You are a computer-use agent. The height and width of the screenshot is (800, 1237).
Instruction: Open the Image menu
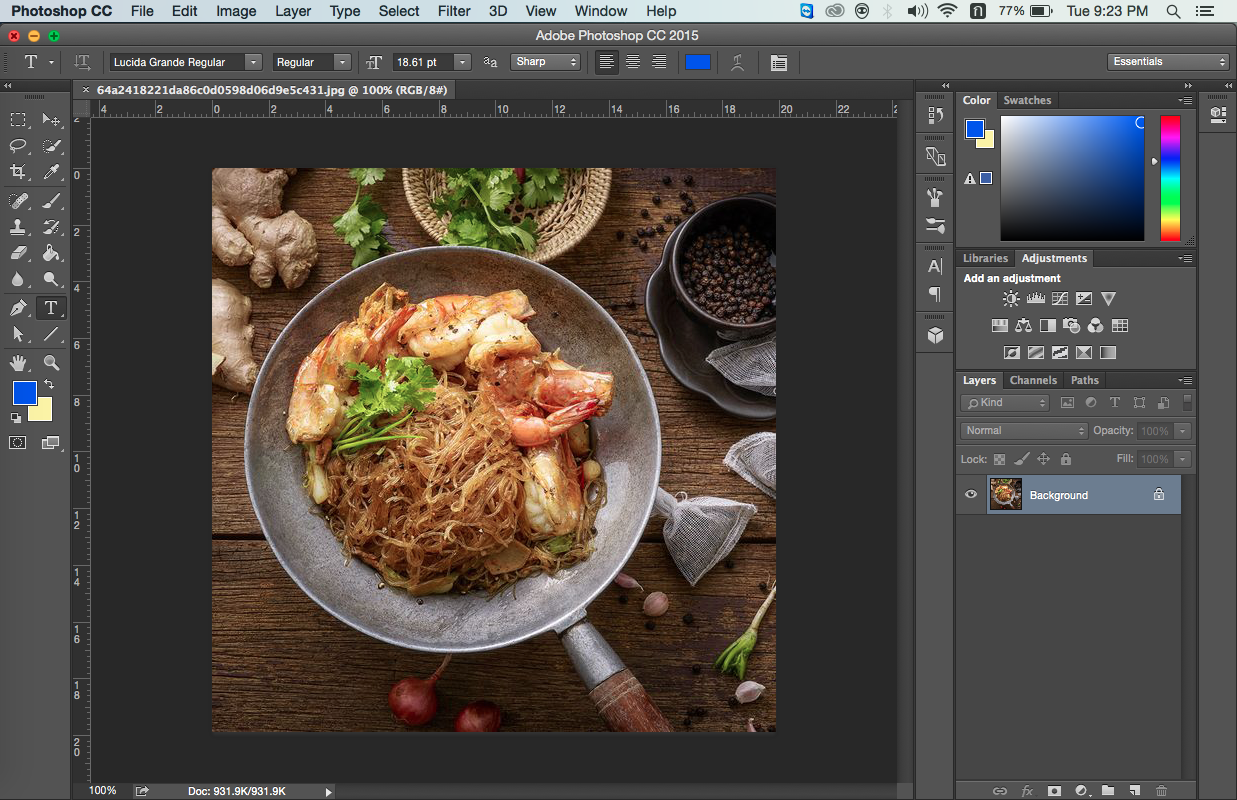point(236,11)
